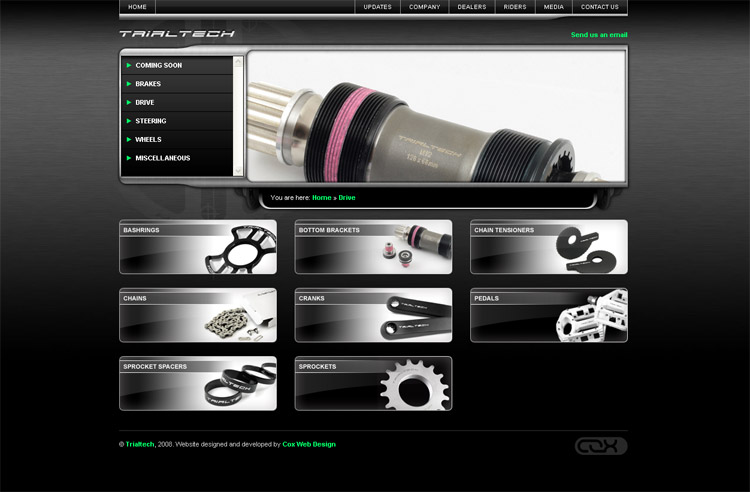This screenshot has width=750, height=492.
Task: Open the Bottom Brackets product tile
Action: (x=374, y=247)
